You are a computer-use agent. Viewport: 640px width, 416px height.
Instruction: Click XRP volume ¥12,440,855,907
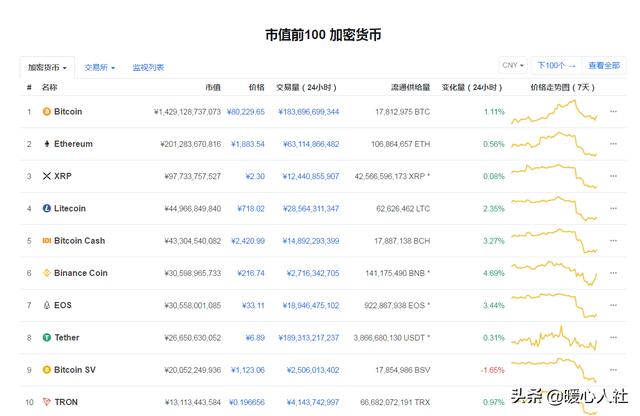[x=311, y=176]
